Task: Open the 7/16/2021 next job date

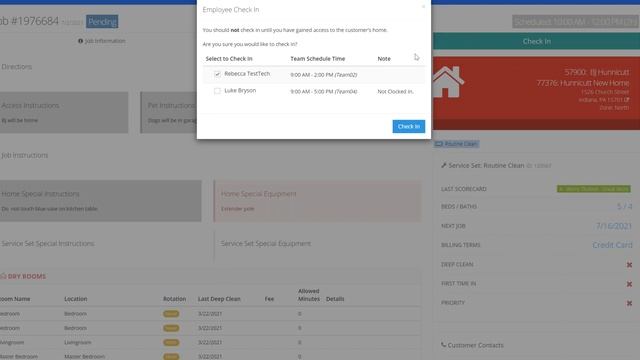Action: [614, 226]
